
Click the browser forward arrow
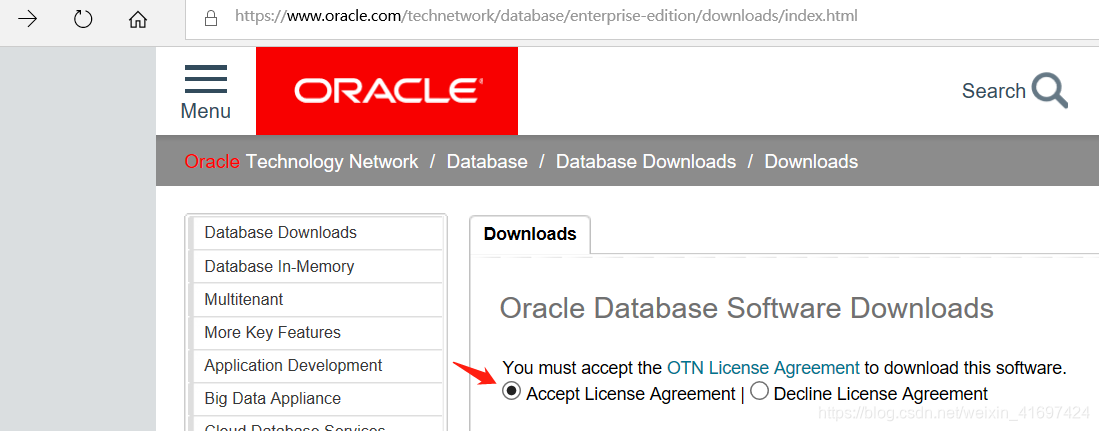[x=27, y=19]
